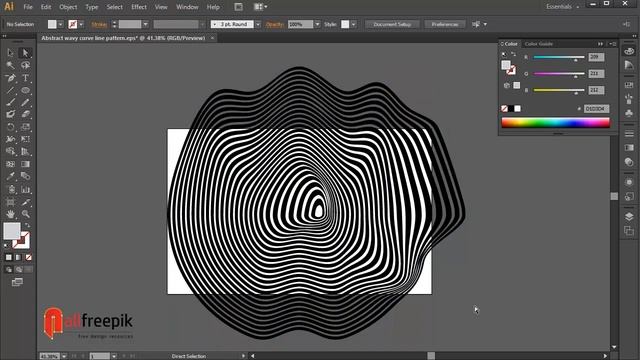Open the Stroke panel icon in dock
This screenshot has width=640, height=360.
tap(629, 133)
